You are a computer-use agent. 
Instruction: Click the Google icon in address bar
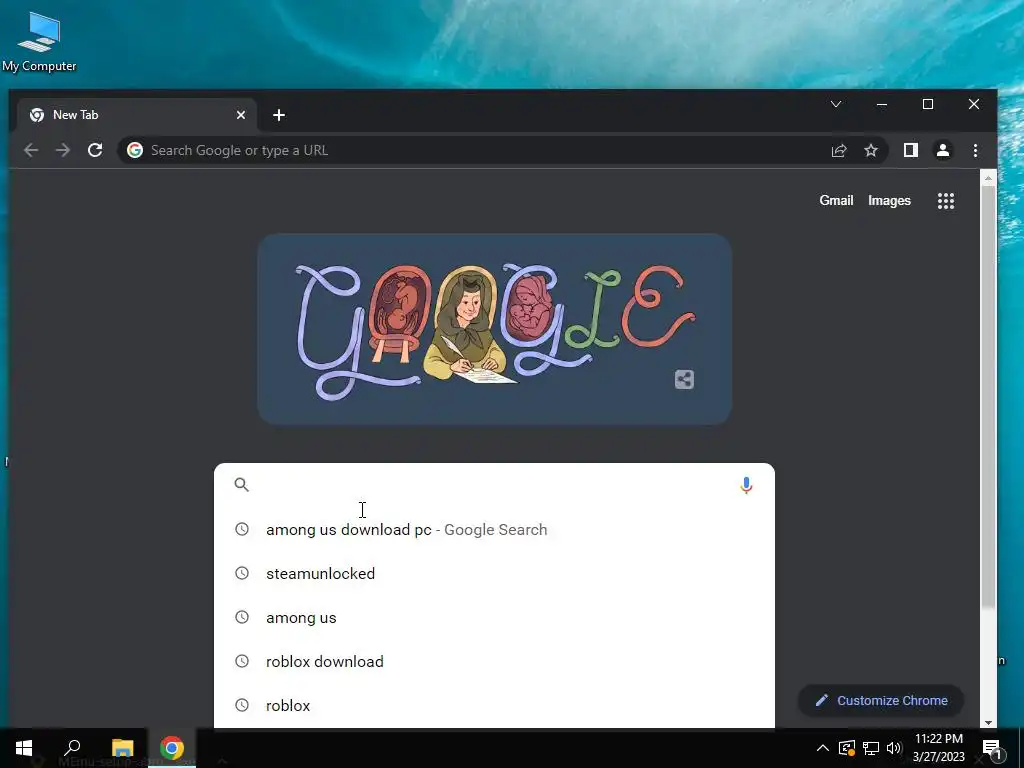click(x=135, y=150)
